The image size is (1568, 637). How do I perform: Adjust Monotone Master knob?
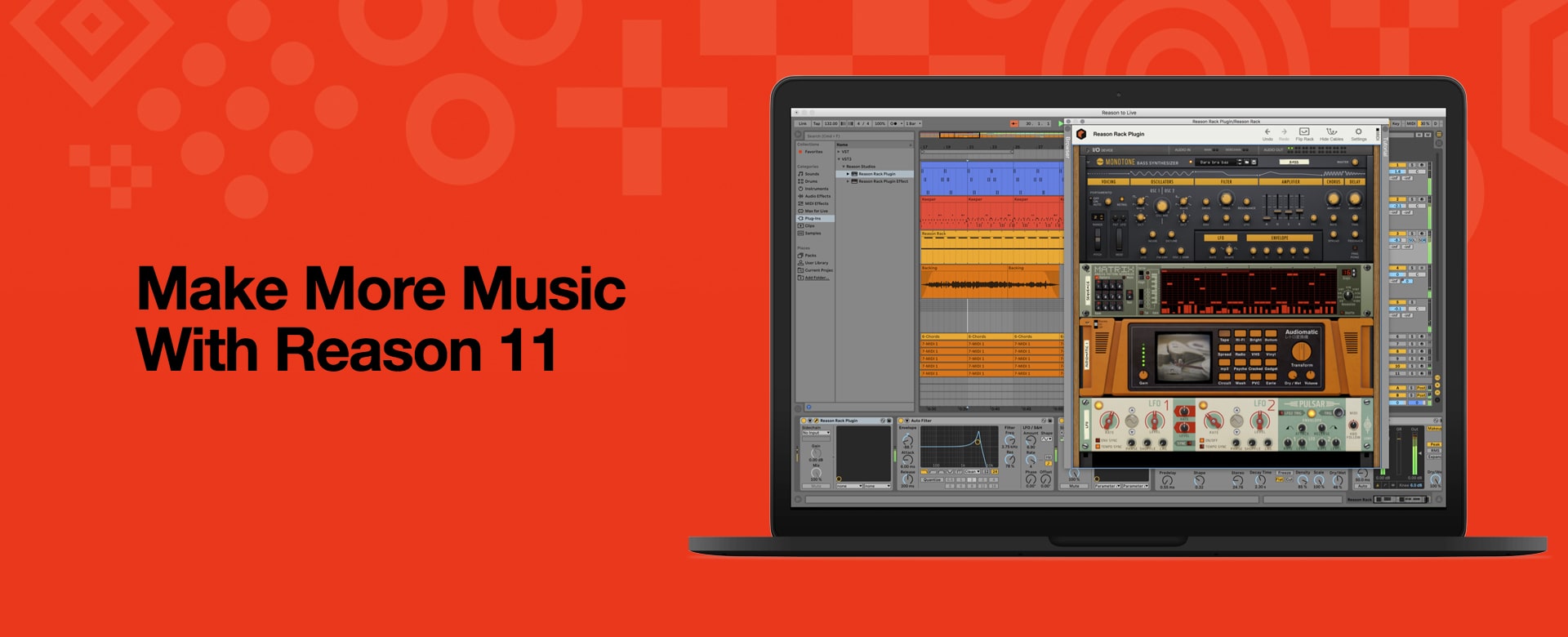(x=1355, y=162)
